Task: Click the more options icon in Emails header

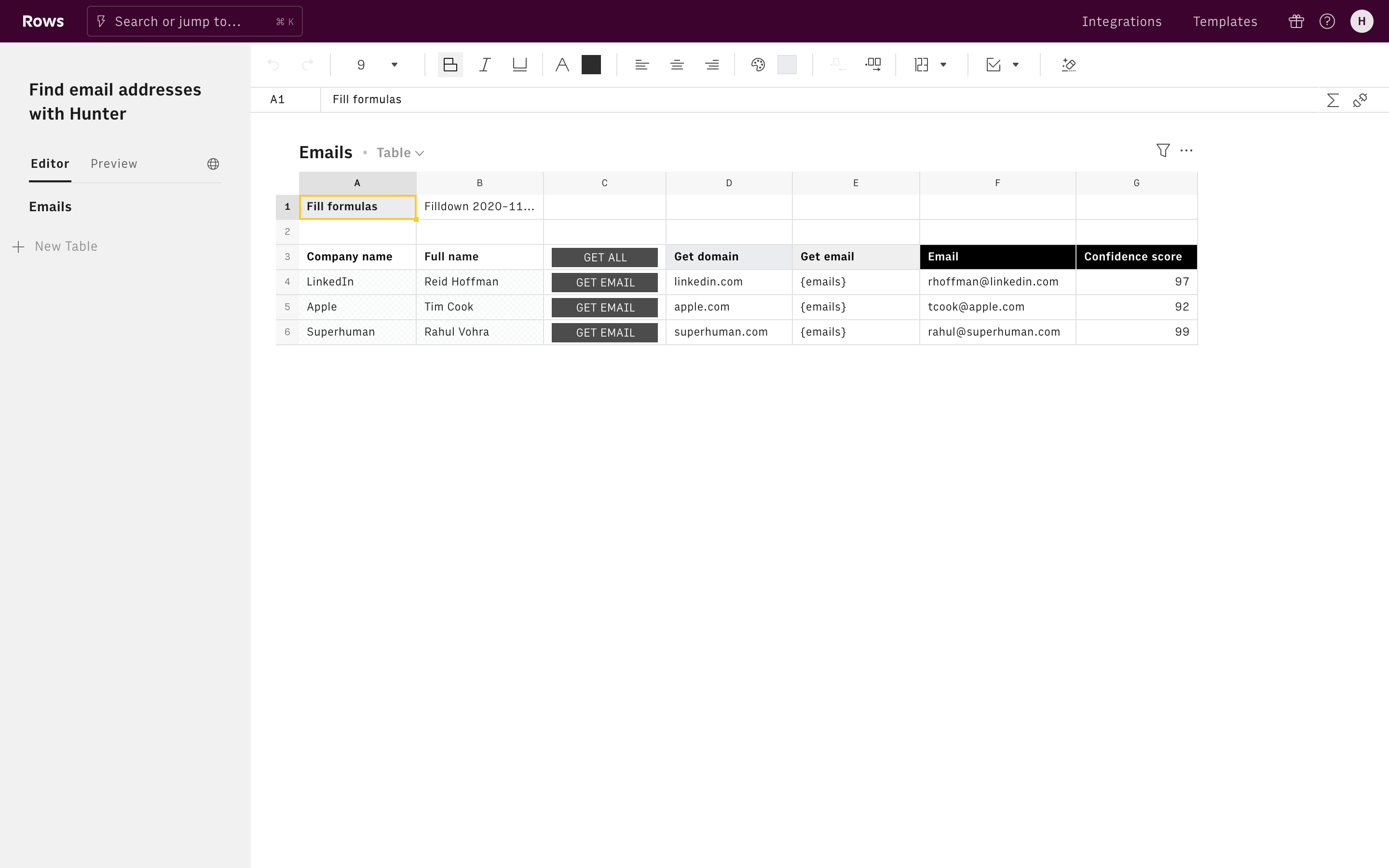Action: [x=1187, y=151]
